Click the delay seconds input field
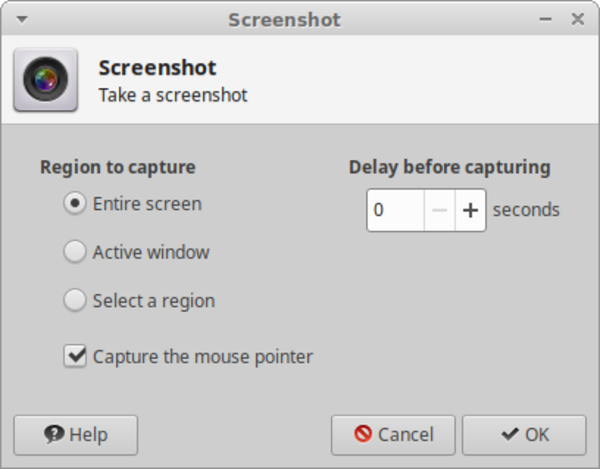600x469 pixels. 394,210
